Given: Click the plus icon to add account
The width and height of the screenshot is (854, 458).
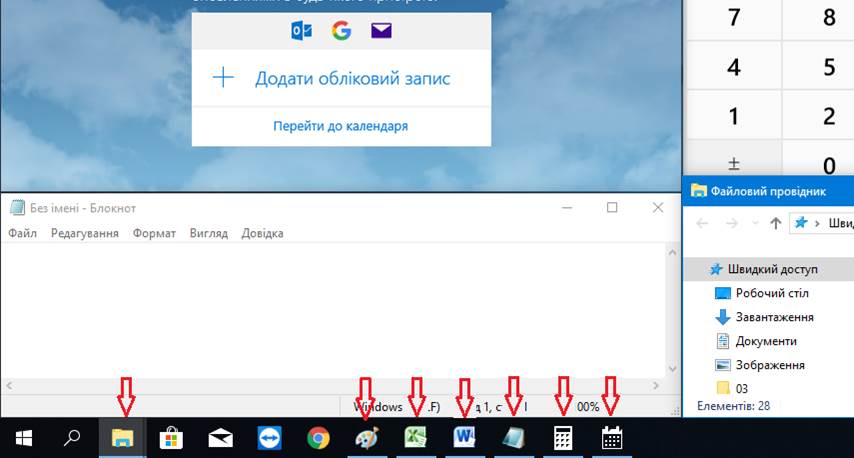Looking at the screenshot, I should 223,78.
